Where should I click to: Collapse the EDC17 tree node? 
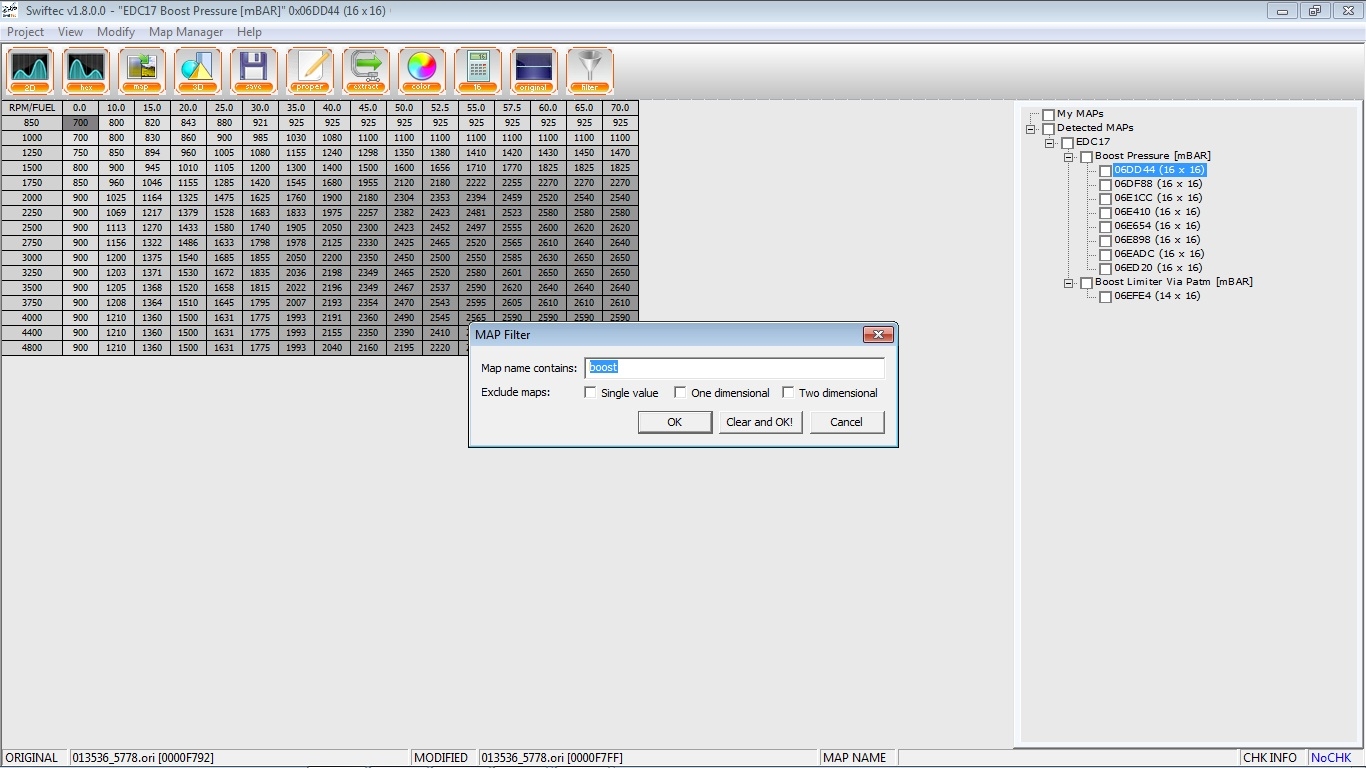1050,142
